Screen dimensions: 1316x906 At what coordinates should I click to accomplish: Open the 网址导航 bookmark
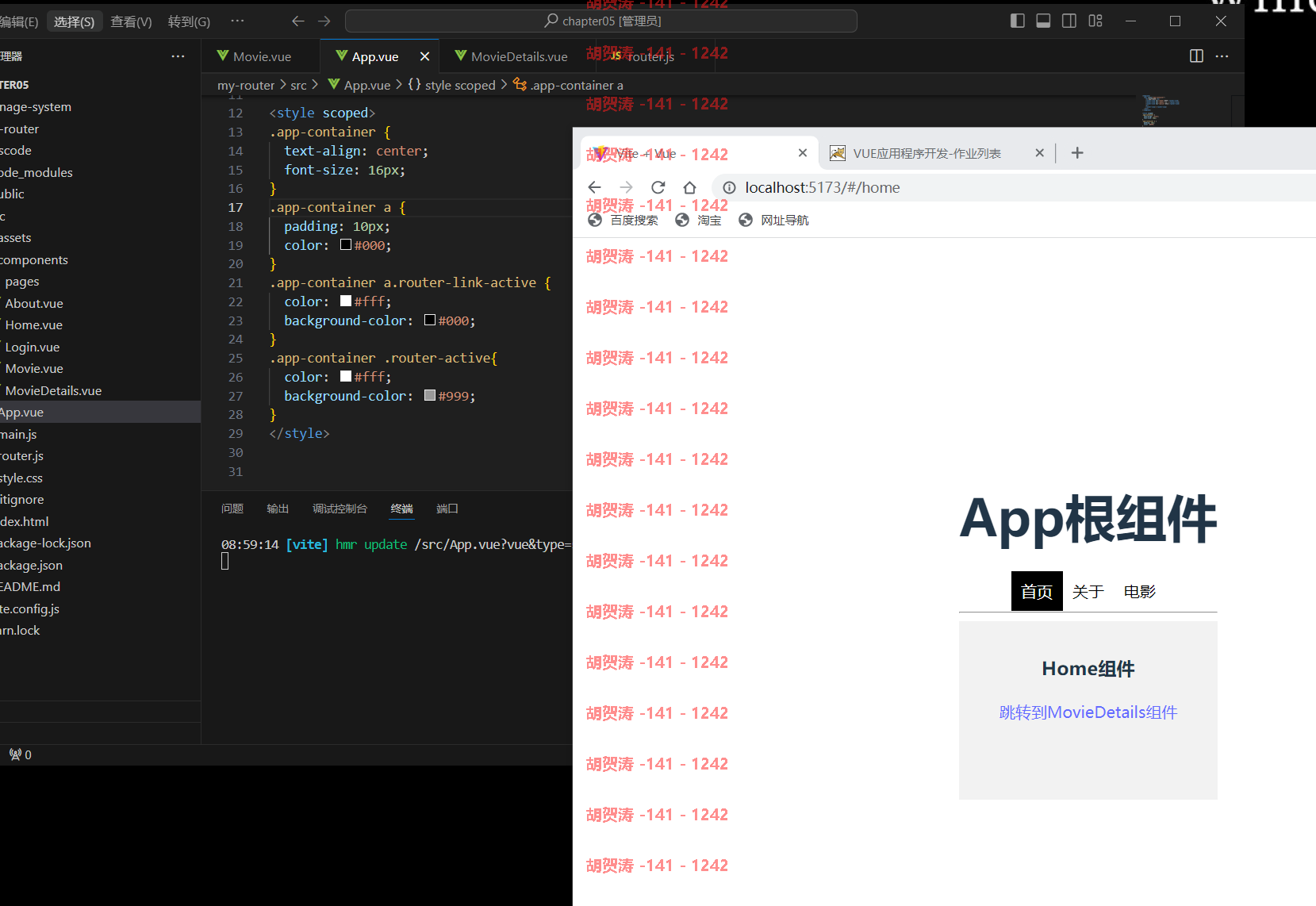click(773, 220)
